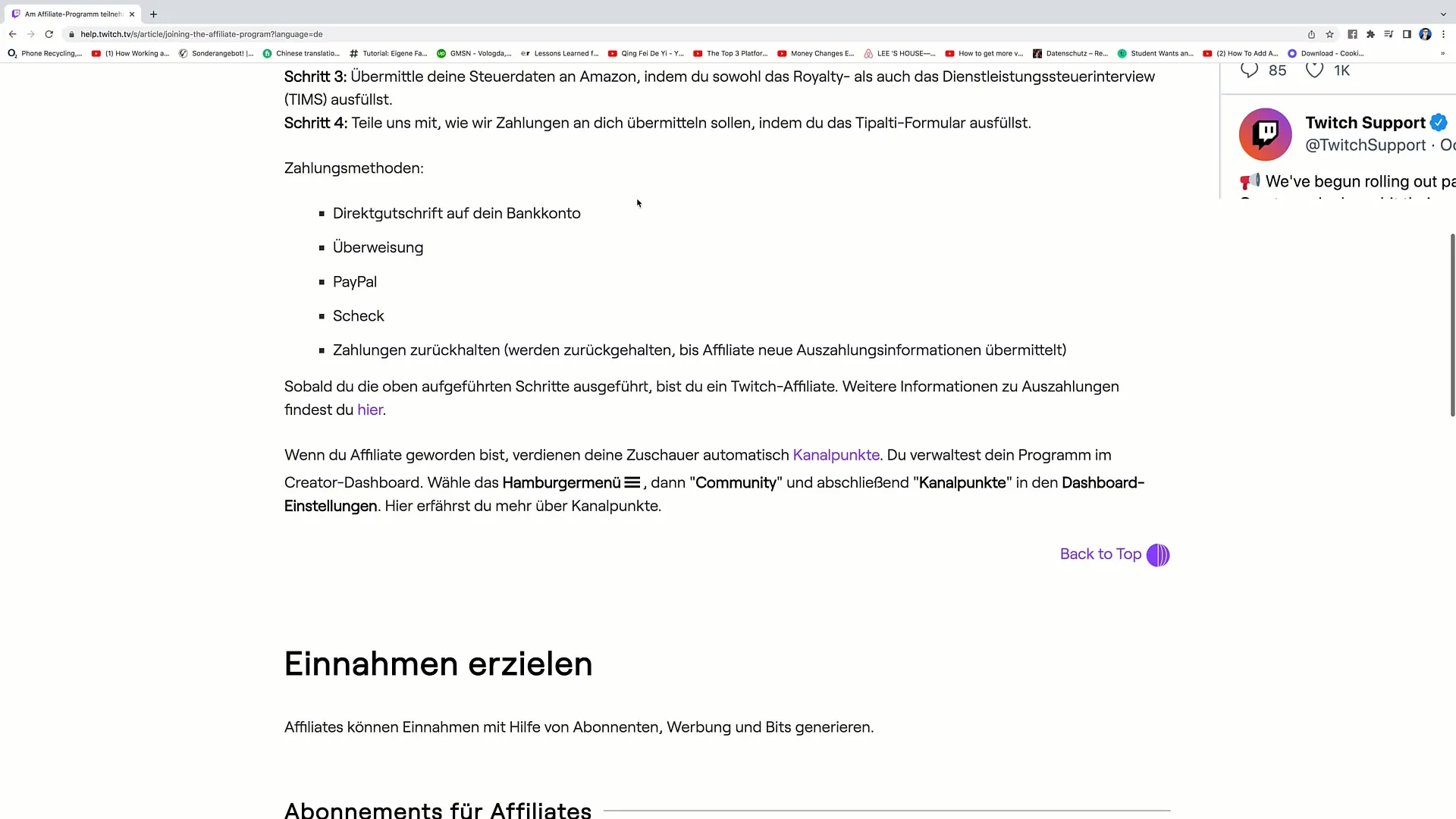This screenshot has width=1456, height=819.
Task: Click the Back to Top link
Action: click(1100, 554)
